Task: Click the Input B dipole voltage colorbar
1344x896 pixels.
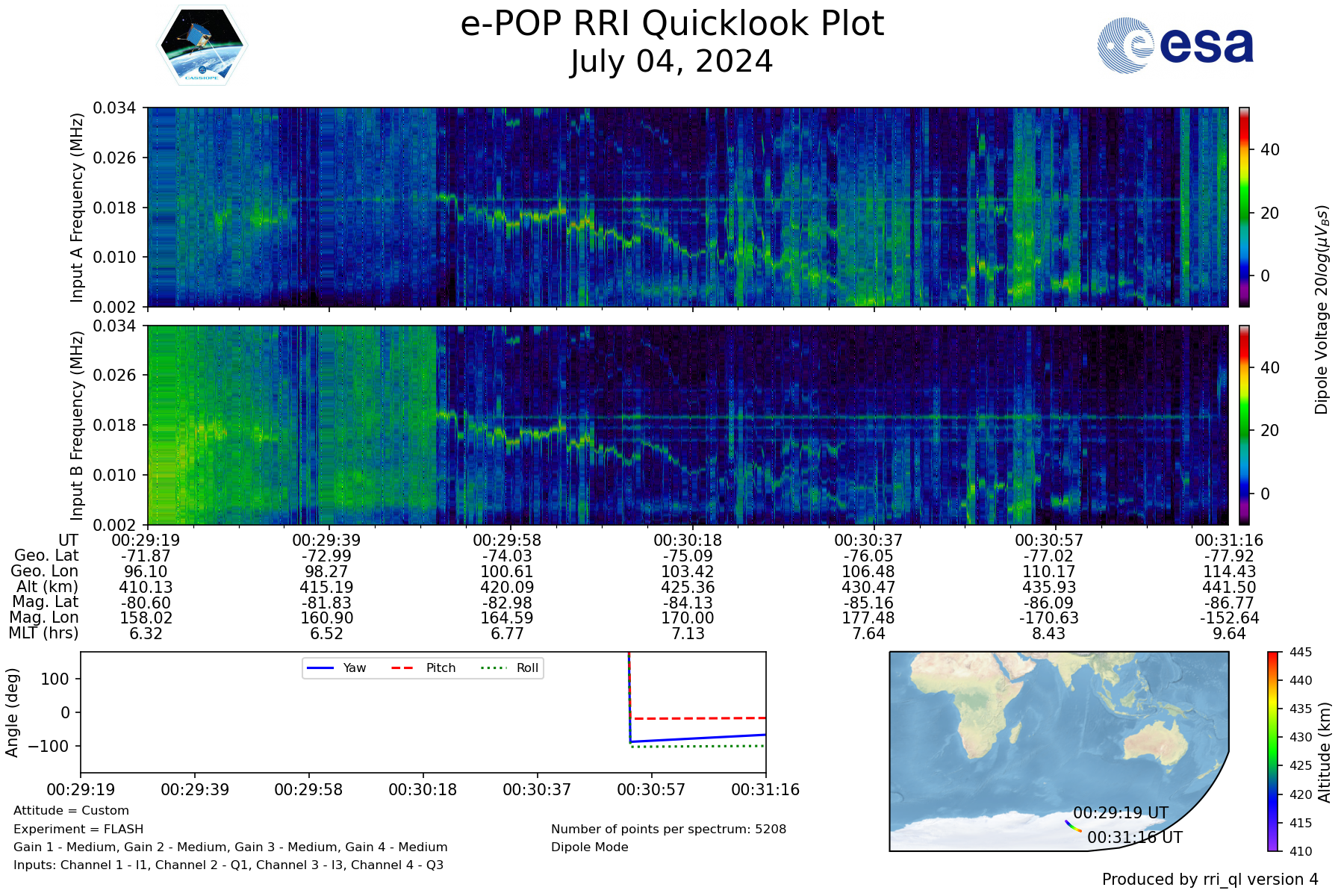Action: tap(1244, 425)
